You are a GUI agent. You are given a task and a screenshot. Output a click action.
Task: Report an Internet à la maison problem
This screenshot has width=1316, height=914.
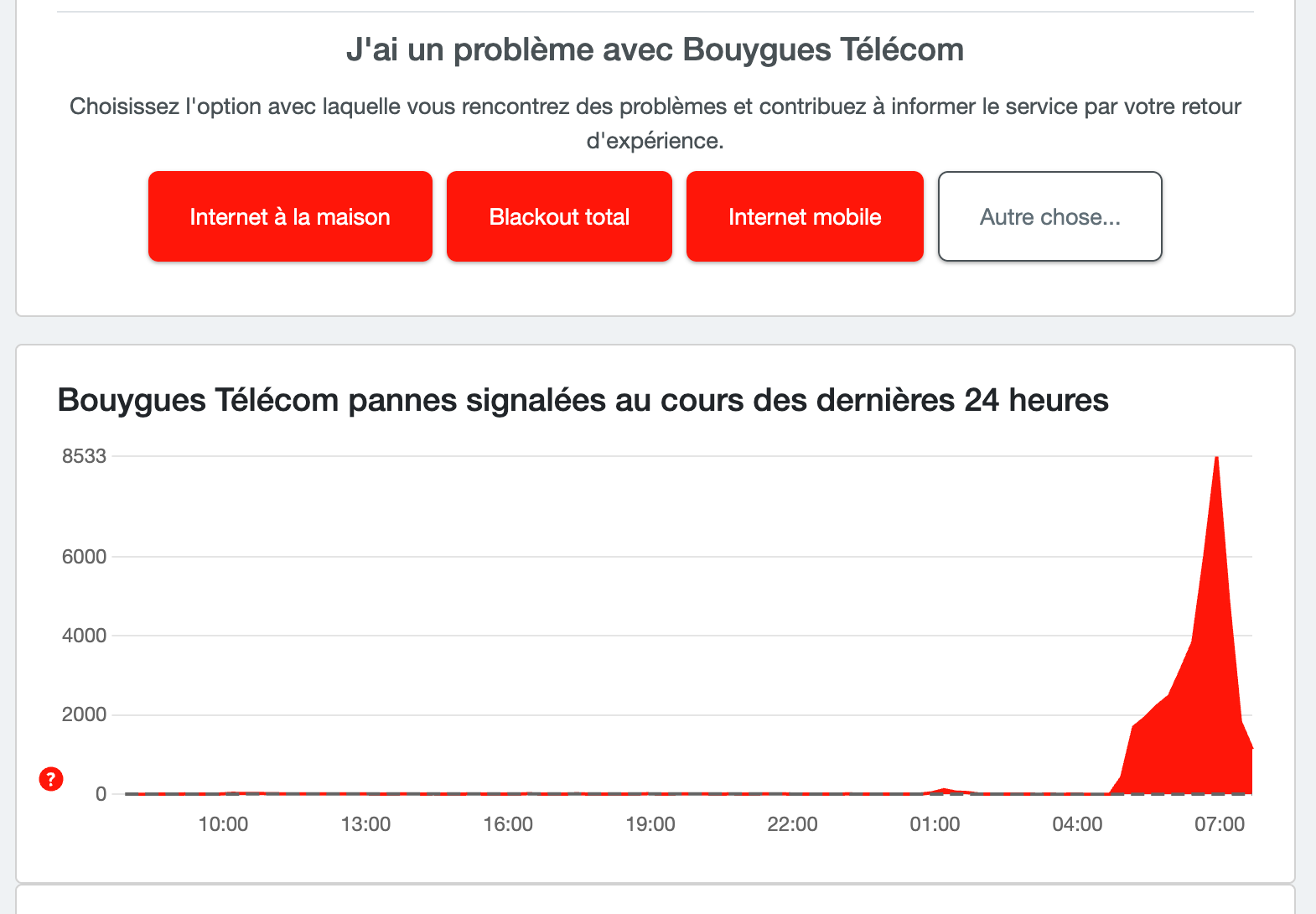pyautogui.click(x=290, y=216)
